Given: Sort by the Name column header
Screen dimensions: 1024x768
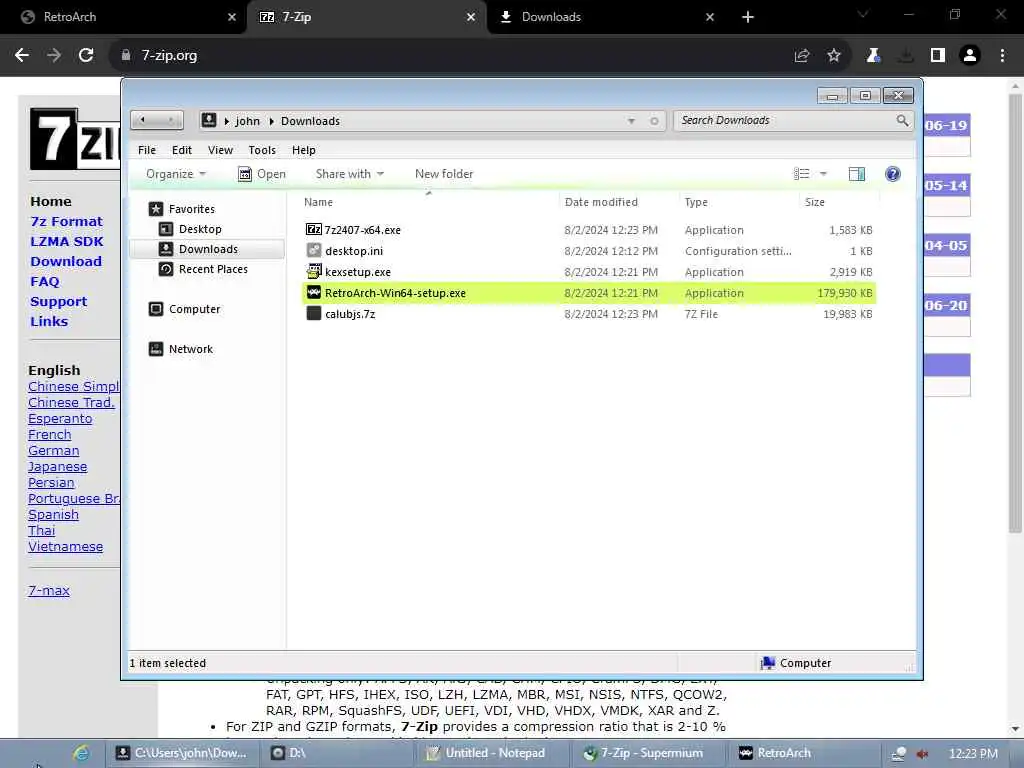Looking at the screenshot, I should pos(428,202).
